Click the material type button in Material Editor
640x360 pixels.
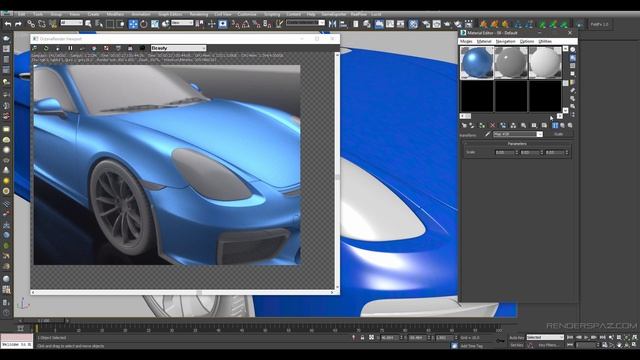[x=558, y=134]
